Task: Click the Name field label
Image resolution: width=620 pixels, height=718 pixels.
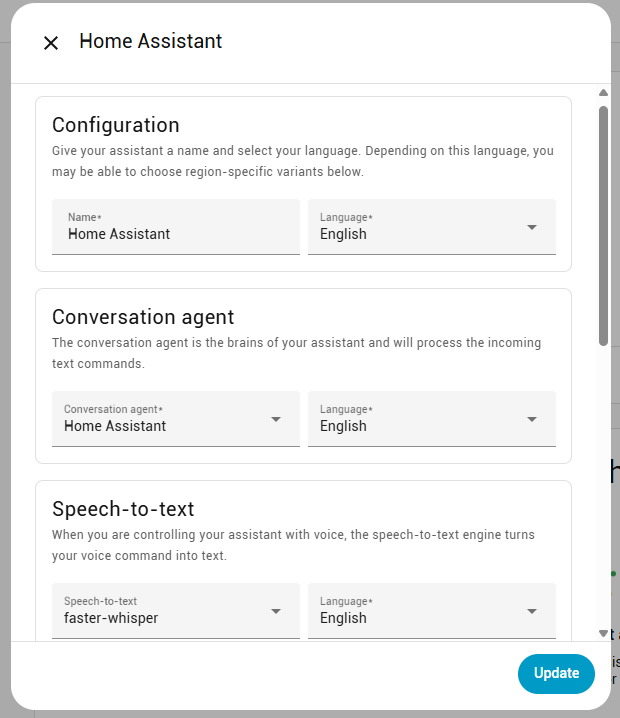Action: tap(86, 217)
